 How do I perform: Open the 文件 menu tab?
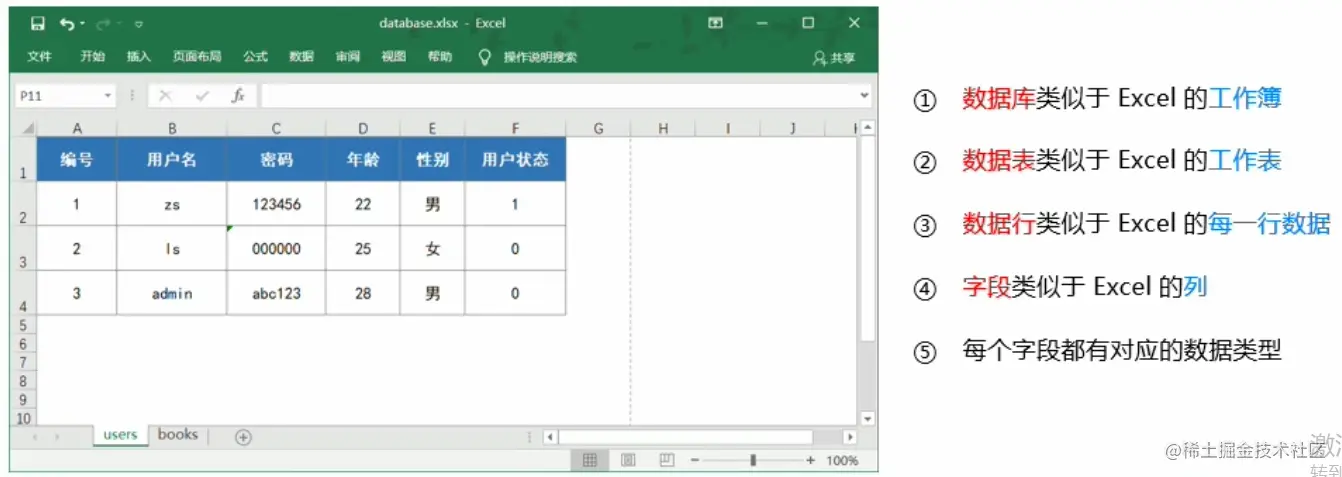point(39,57)
